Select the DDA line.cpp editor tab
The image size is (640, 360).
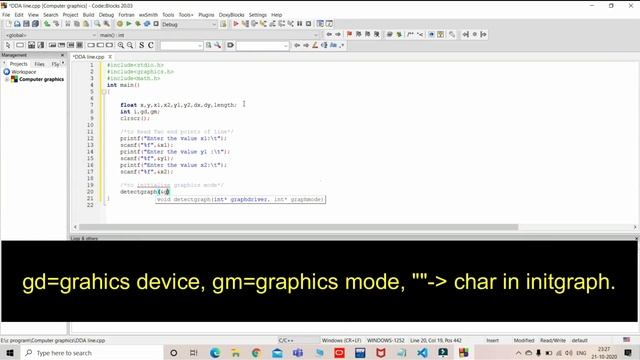coord(89,57)
